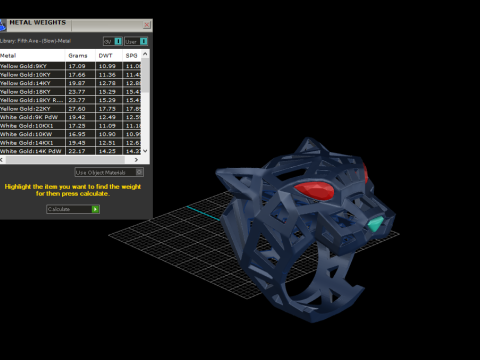Click the 11.09 DWT cell
This screenshot has width=480, height=360.
tap(109, 126)
